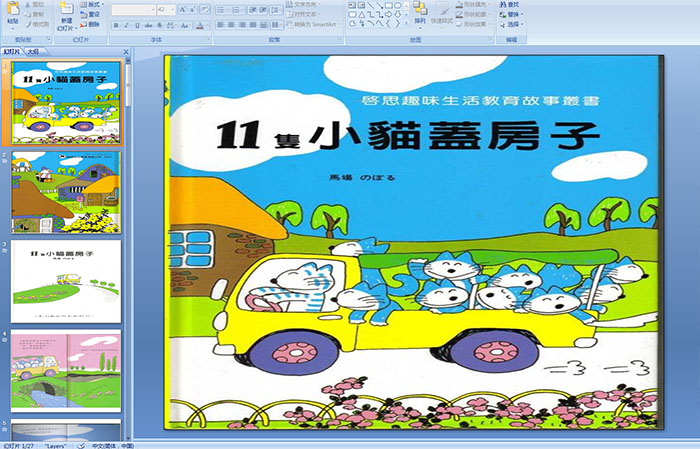Open Shape Outline (形状轮廓) color menu
The height and width of the screenshot is (449, 700).
pyautogui.click(x=474, y=14)
